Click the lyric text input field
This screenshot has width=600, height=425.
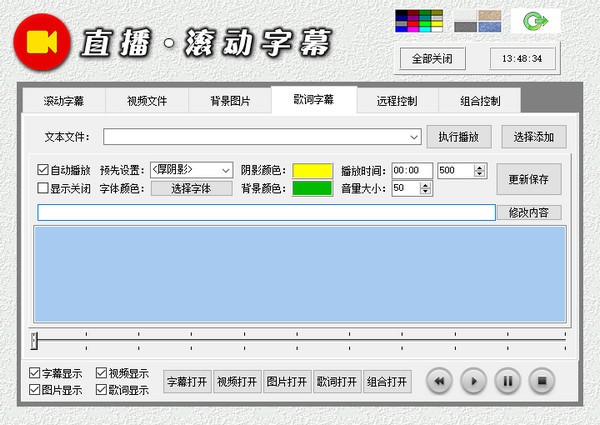(266, 212)
